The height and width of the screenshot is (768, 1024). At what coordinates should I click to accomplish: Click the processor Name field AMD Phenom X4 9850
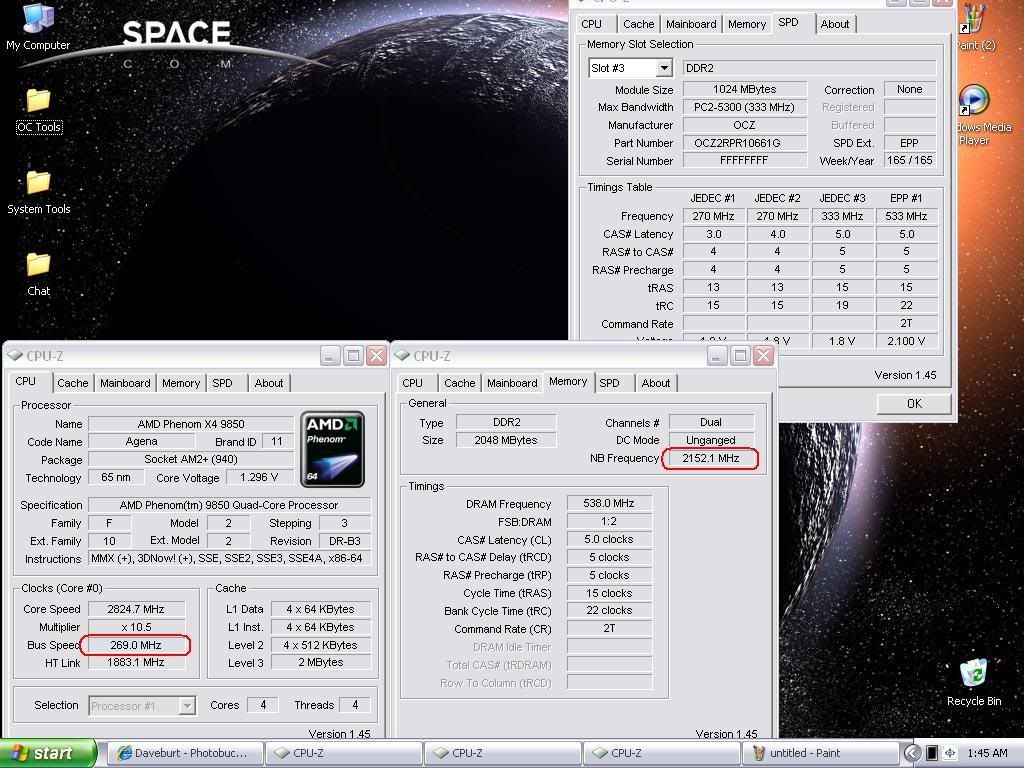[191, 424]
